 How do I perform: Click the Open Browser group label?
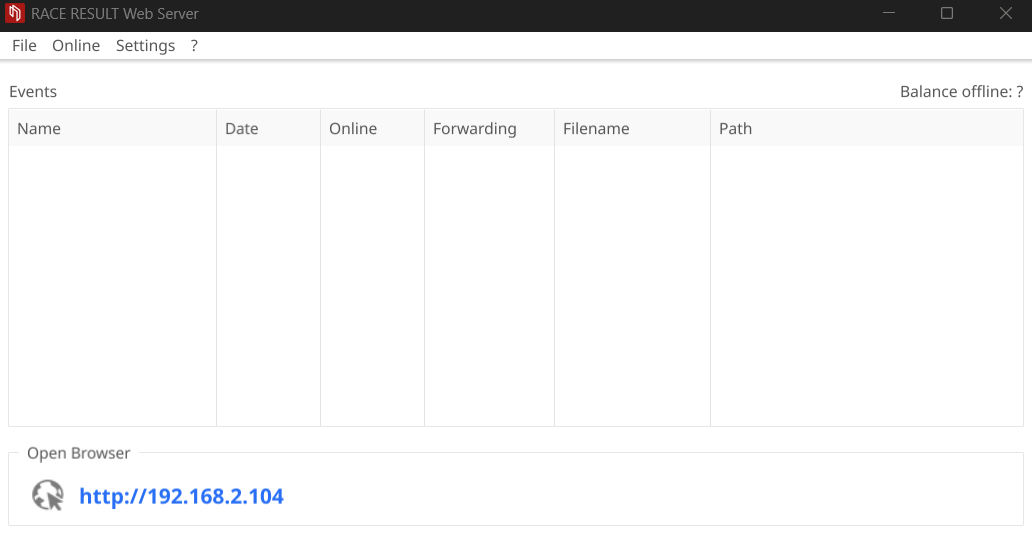[x=79, y=453]
